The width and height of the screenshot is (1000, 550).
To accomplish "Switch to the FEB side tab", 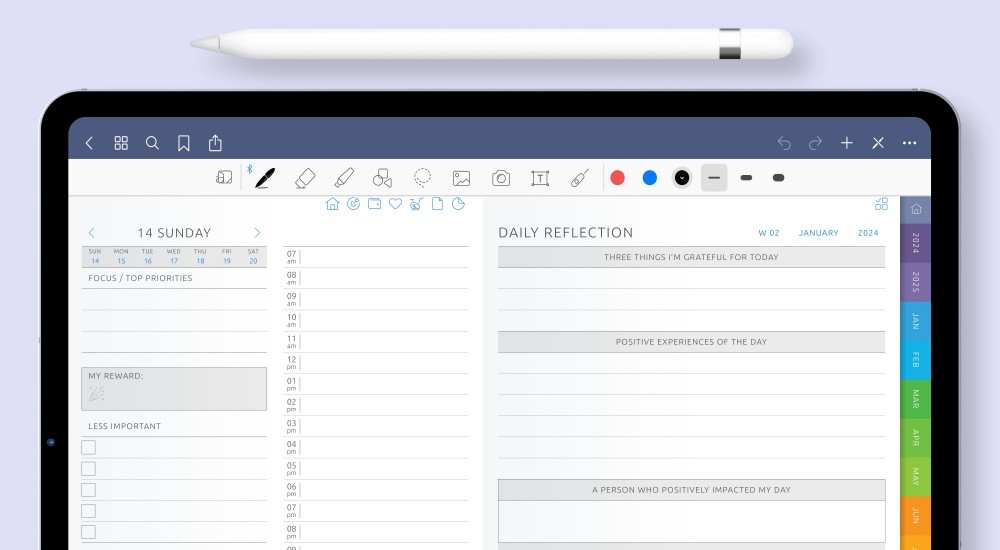I will tap(916, 360).
